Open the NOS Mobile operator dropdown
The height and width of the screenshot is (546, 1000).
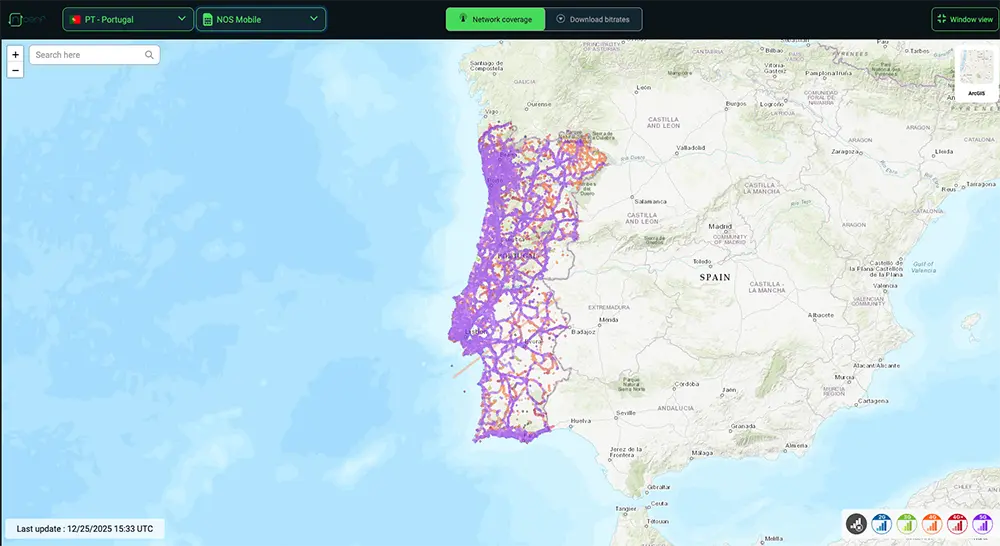pos(261,19)
